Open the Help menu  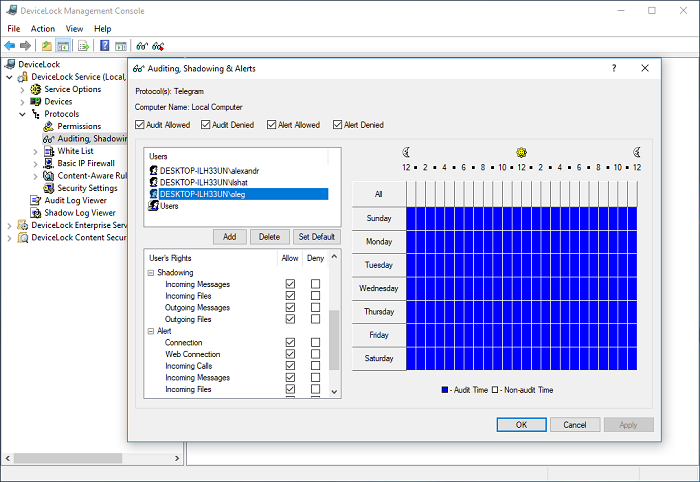coord(102,29)
